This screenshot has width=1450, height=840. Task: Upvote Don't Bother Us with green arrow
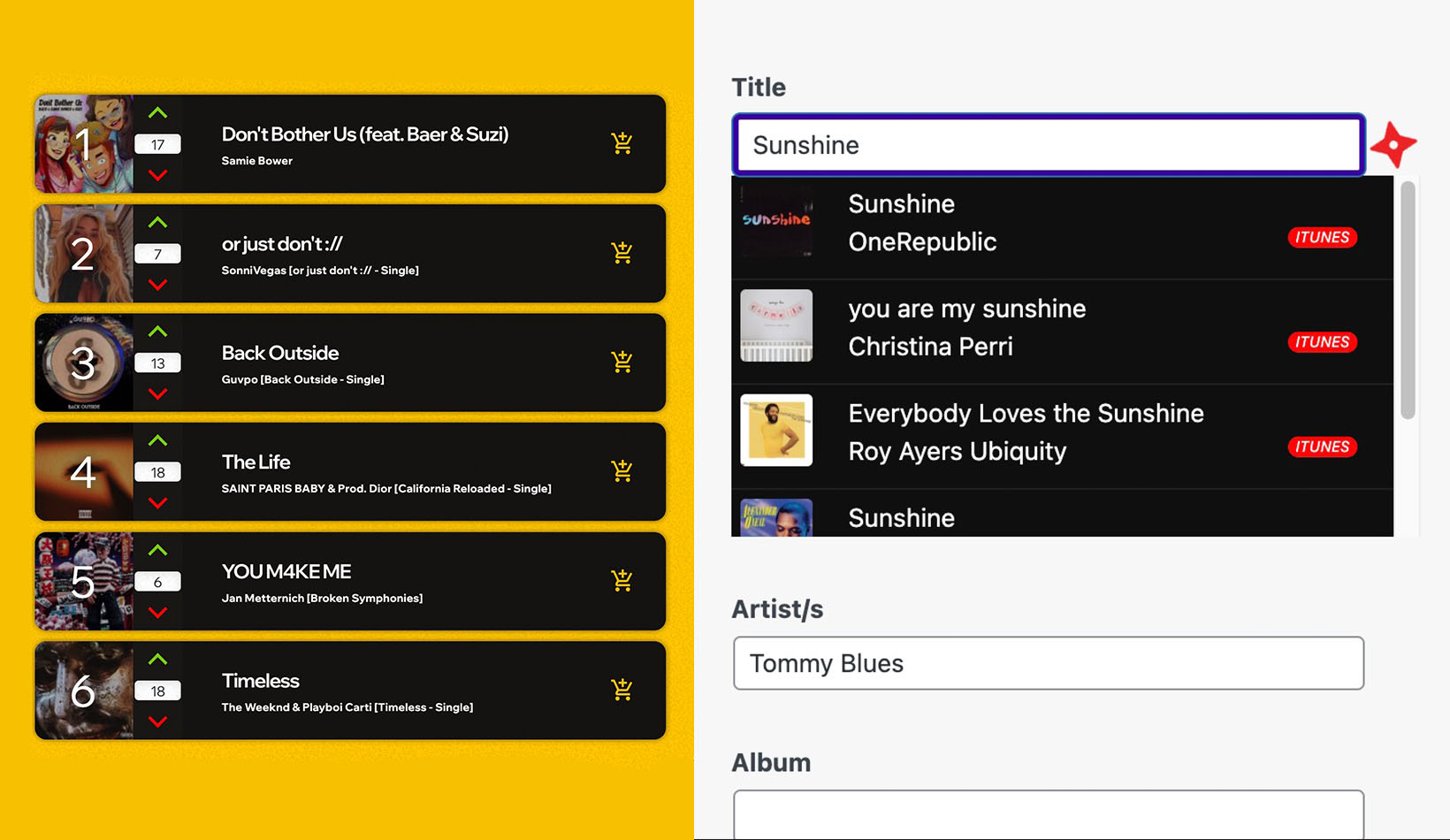[157, 113]
